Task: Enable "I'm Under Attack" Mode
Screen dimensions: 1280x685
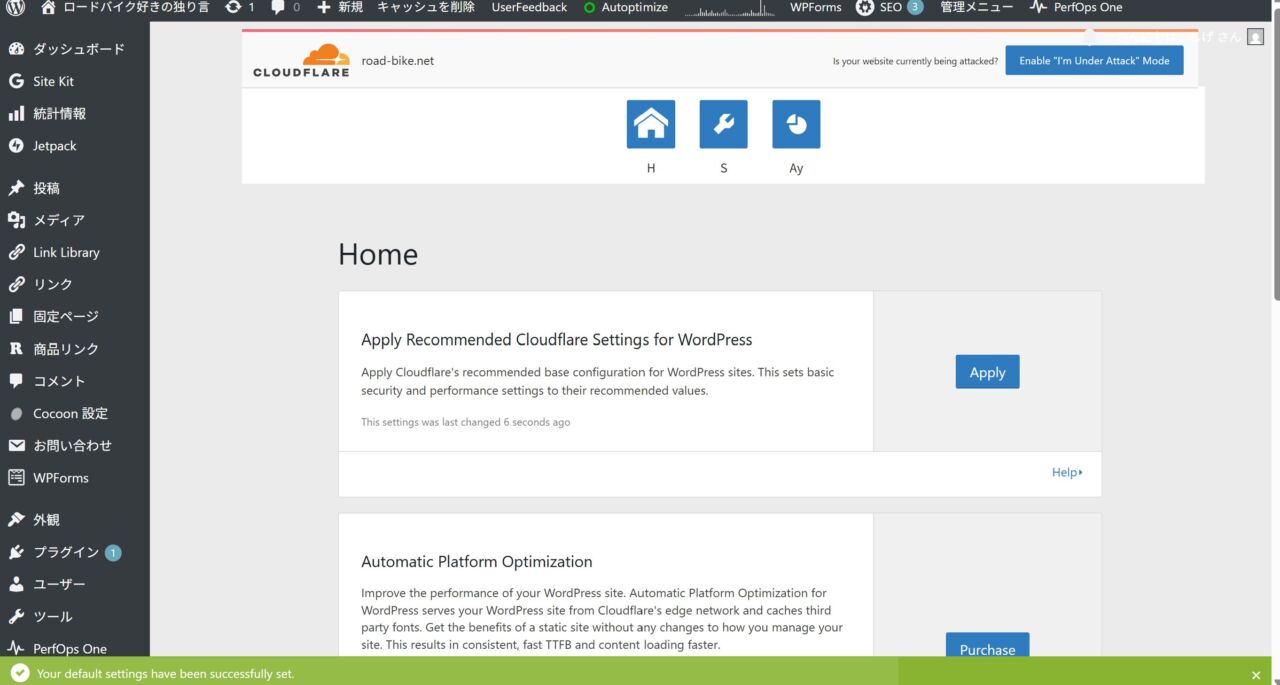Action: tap(1094, 61)
